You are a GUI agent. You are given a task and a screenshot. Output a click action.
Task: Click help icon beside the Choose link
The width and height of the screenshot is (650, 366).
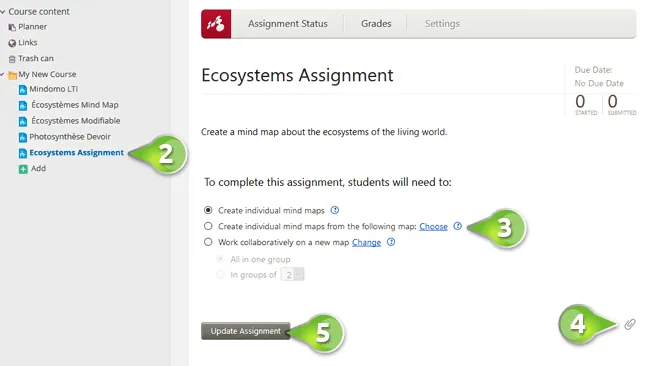[x=457, y=226]
